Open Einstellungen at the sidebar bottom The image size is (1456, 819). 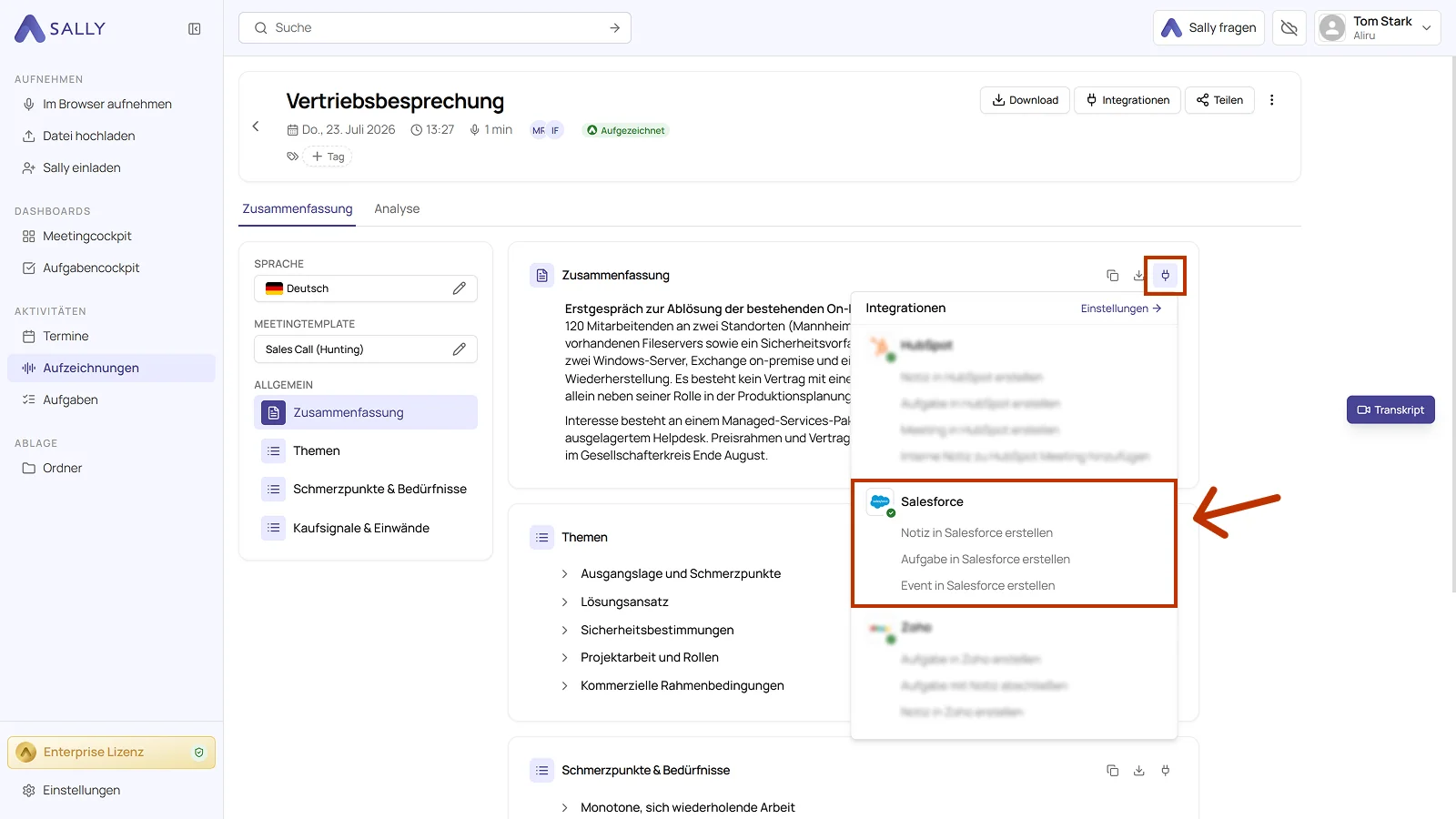pos(81,791)
